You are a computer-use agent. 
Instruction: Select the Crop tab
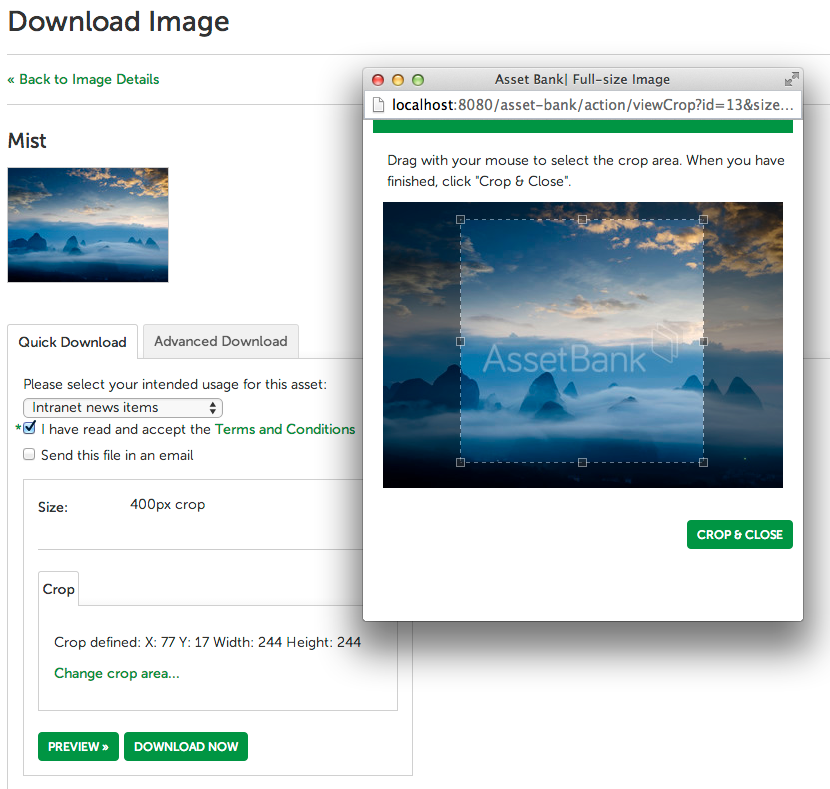[58, 589]
